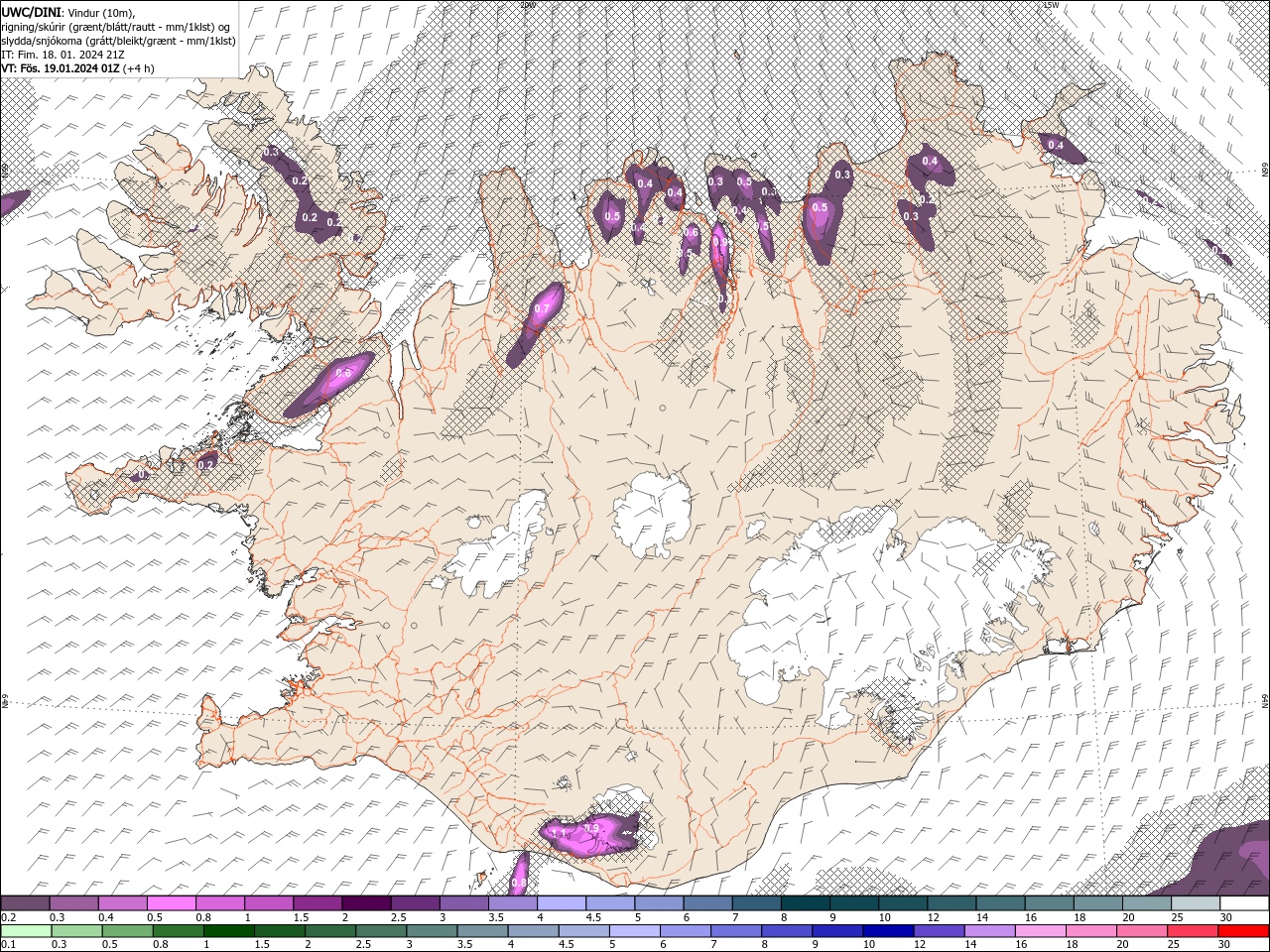
Task: Select the 12 swatch in the upper legend row
Action: (951, 903)
